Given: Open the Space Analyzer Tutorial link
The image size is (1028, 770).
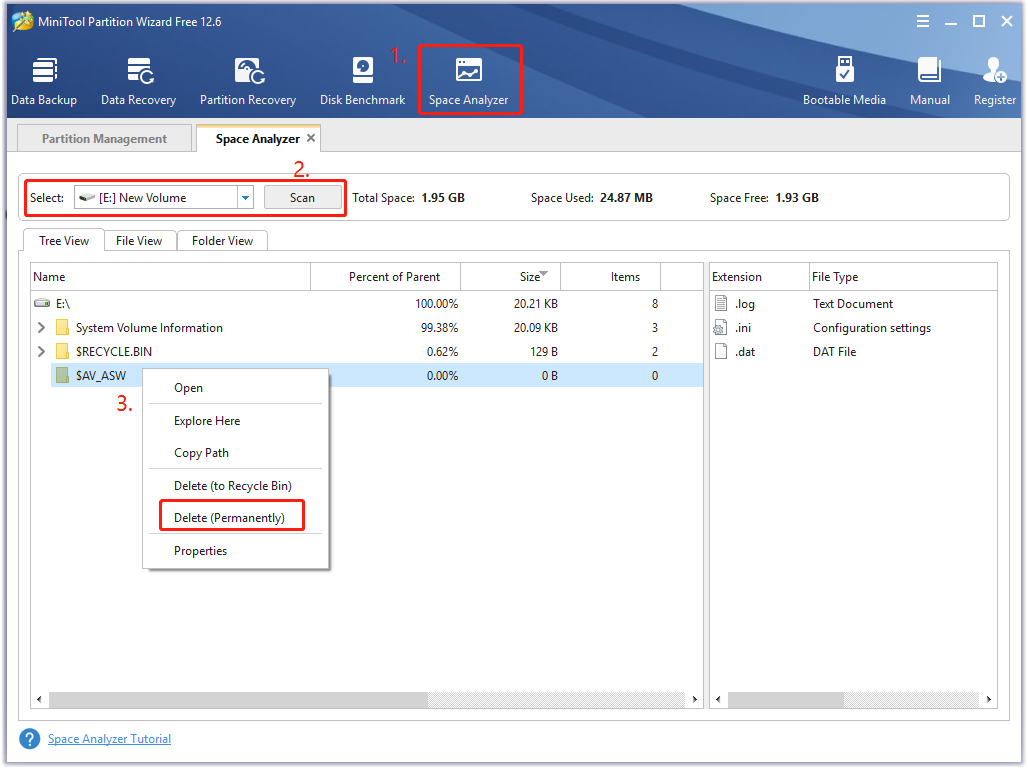Looking at the screenshot, I should click(109, 738).
